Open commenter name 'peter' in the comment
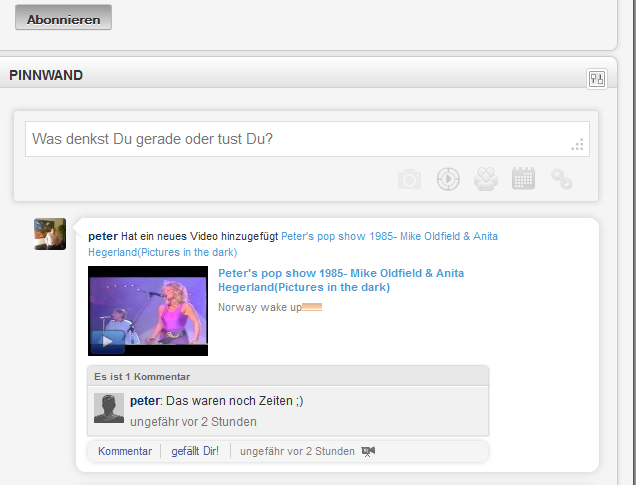Image resolution: width=636 pixels, height=485 pixels. 145,401
